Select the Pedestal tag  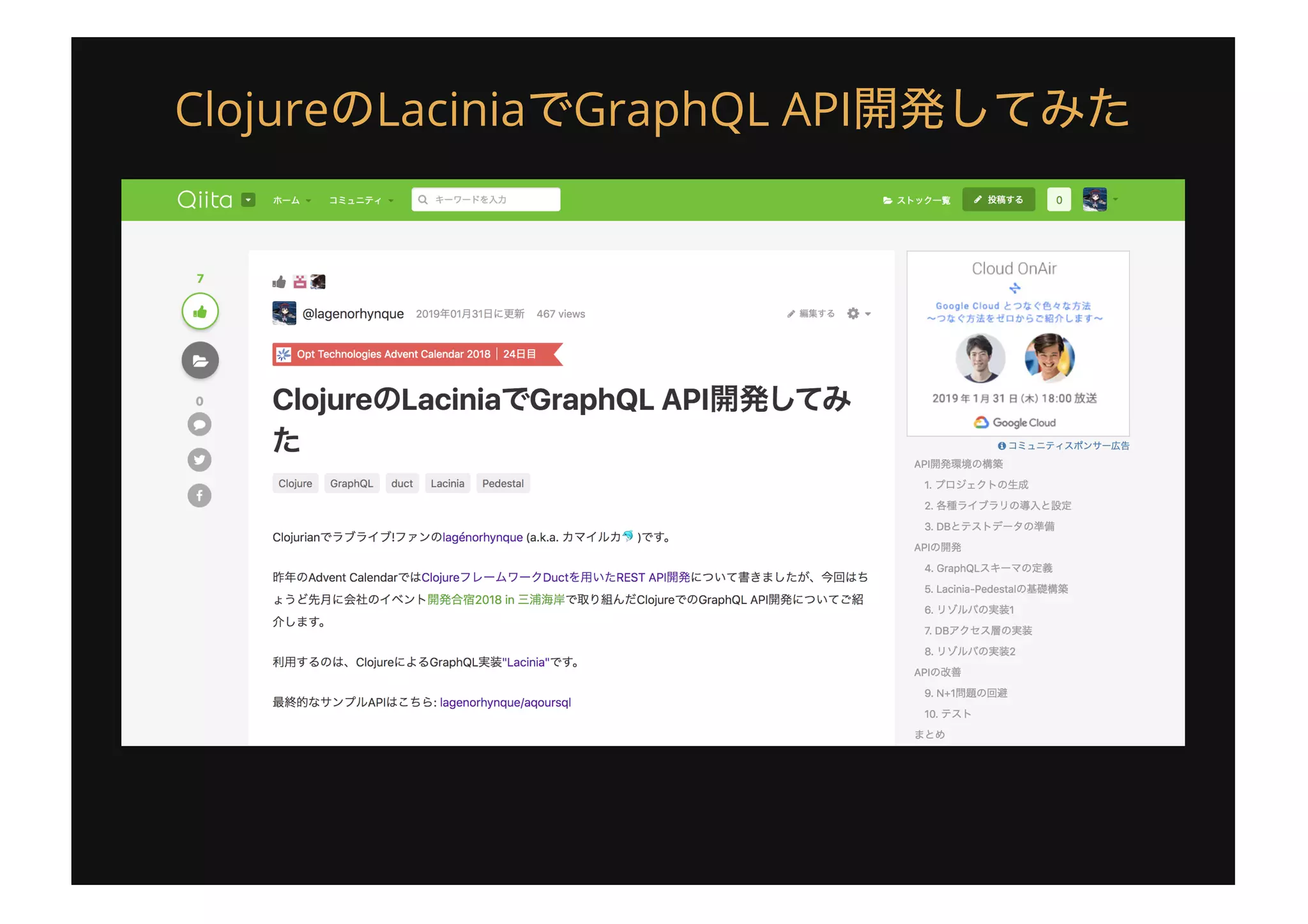pyautogui.click(x=503, y=483)
